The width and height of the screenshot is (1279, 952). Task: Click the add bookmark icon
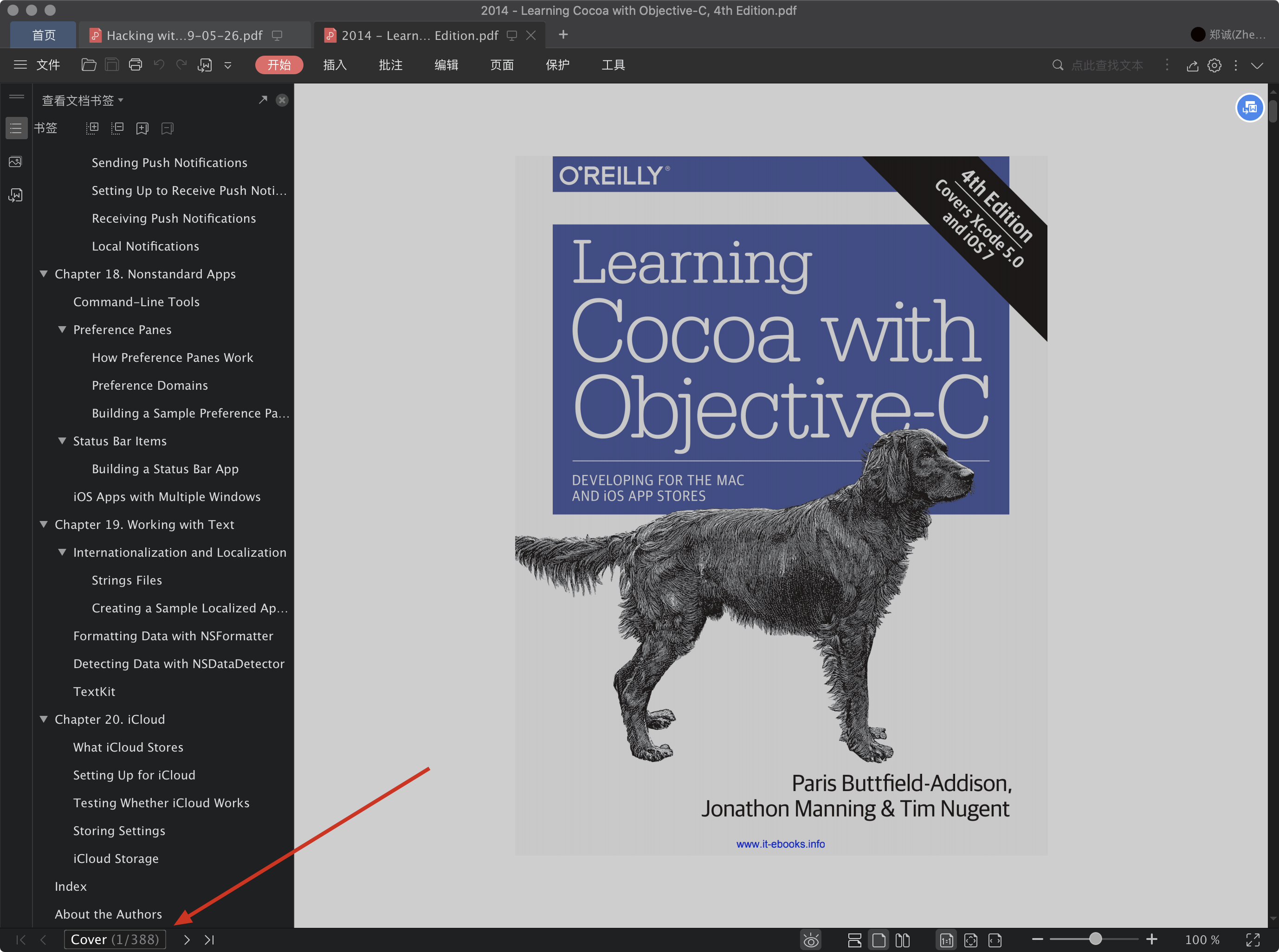click(142, 128)
